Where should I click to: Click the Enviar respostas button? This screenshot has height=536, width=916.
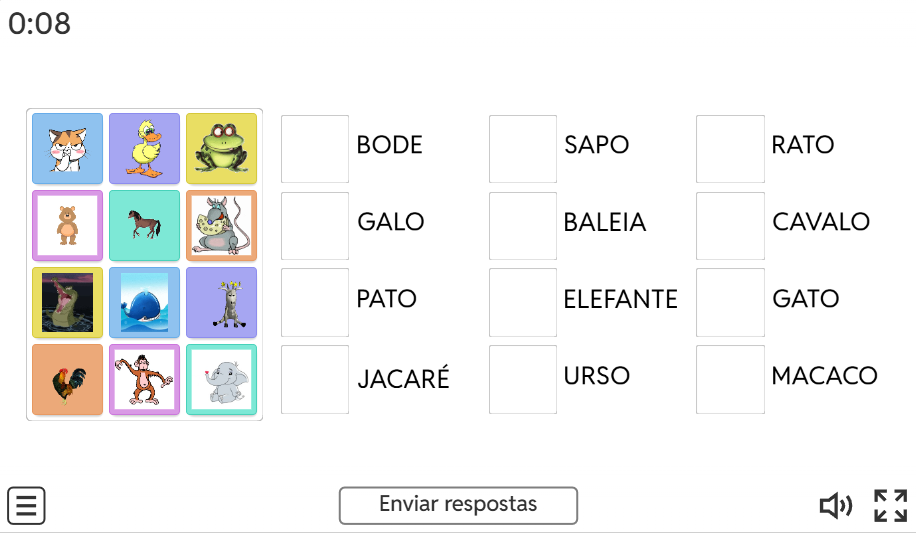458,505
